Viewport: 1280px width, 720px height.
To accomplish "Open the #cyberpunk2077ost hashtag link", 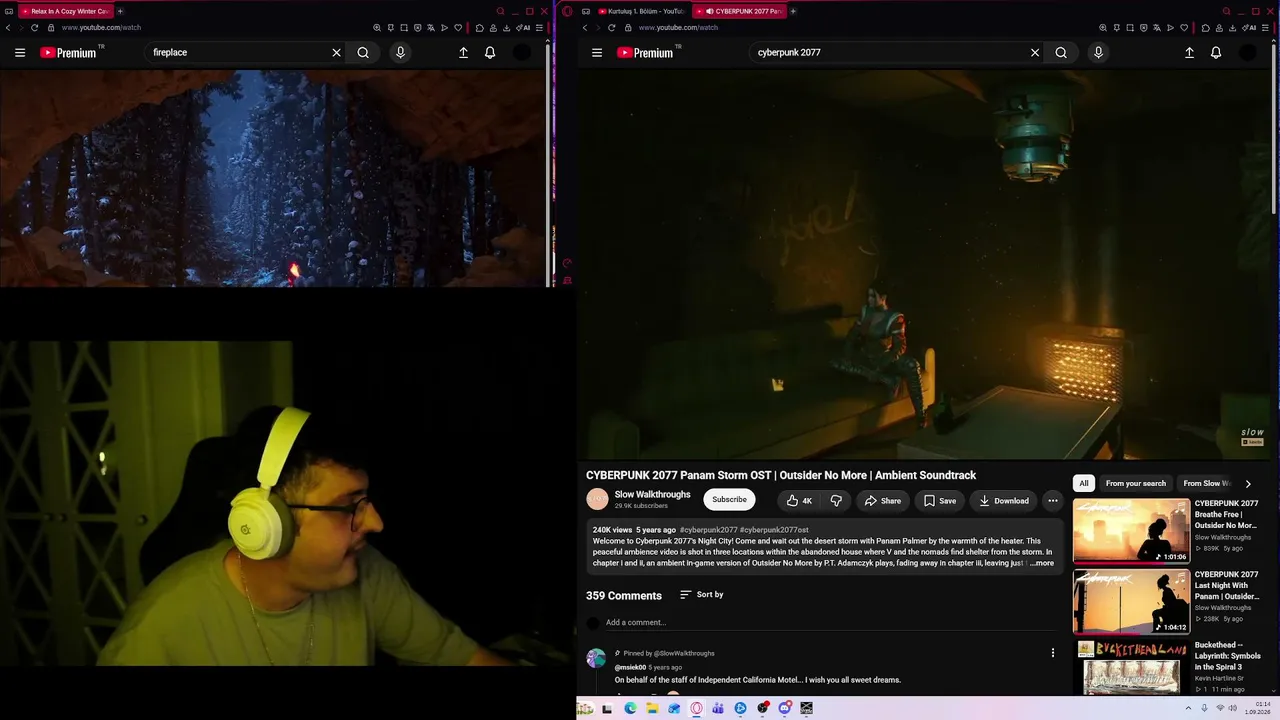I will (774, 530).
